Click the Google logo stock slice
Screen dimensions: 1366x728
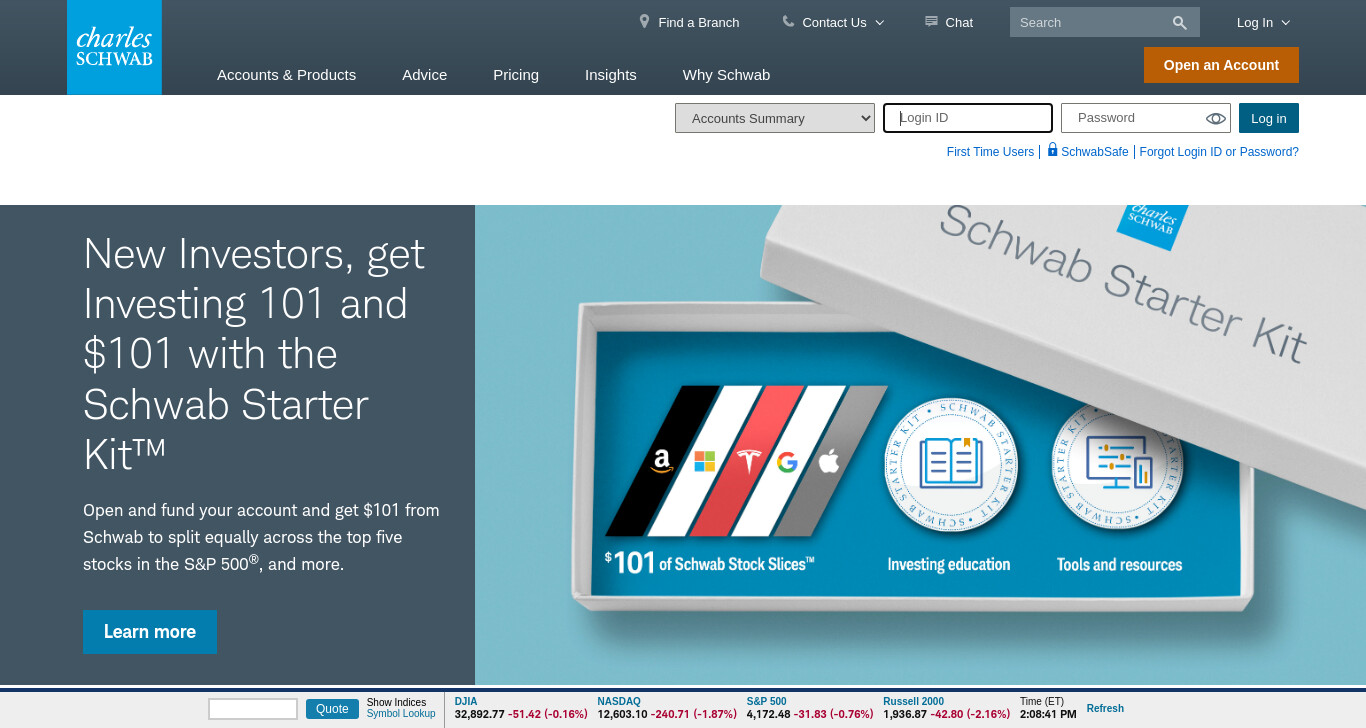tap(787, 461)
